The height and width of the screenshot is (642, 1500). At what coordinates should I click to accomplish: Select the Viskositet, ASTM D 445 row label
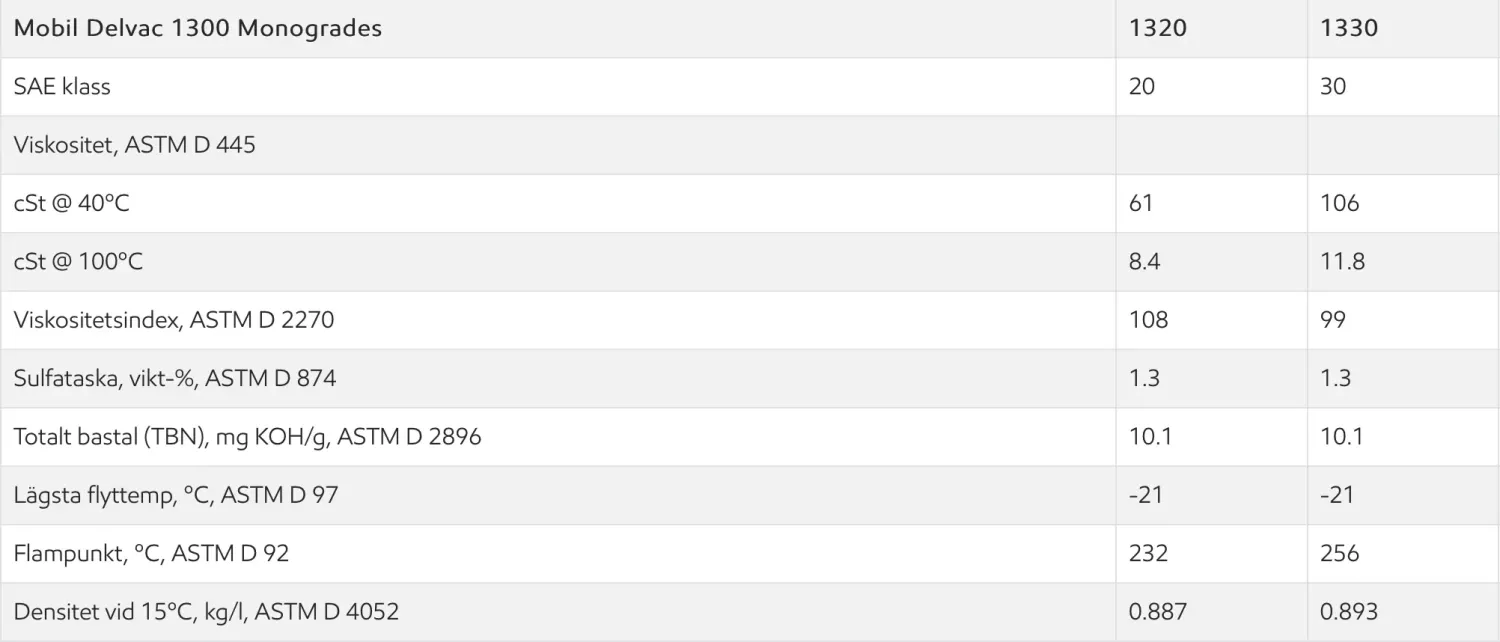coord(134,145)
